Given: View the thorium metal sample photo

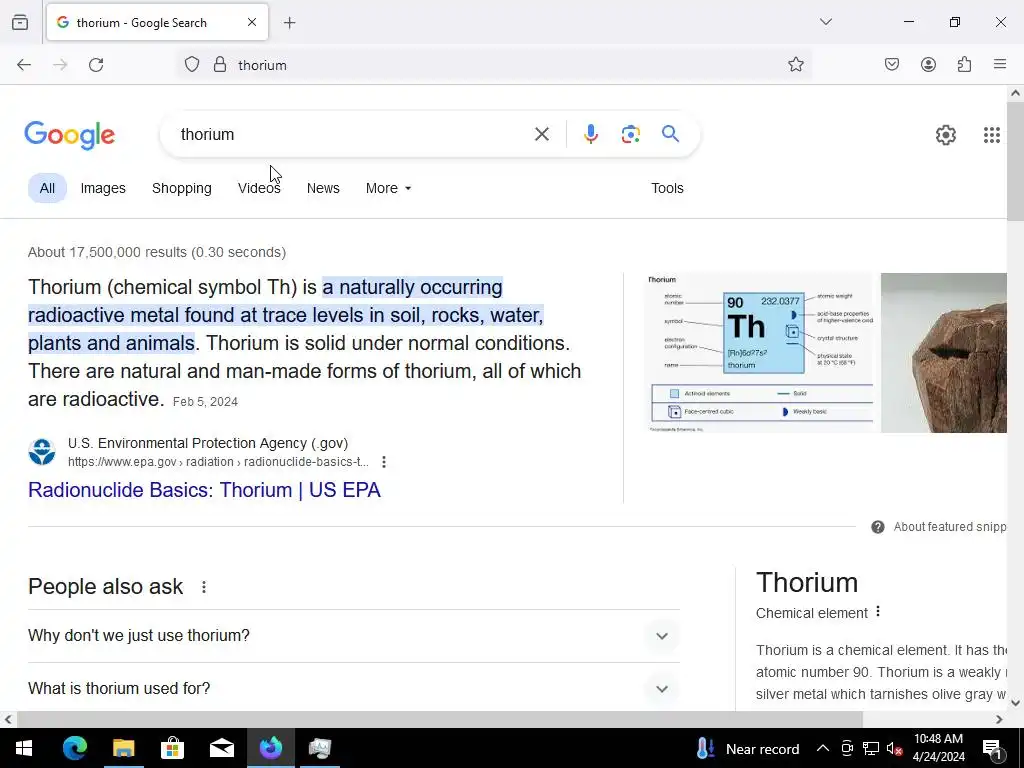Looking at the screenshot, I should [944, 353].
